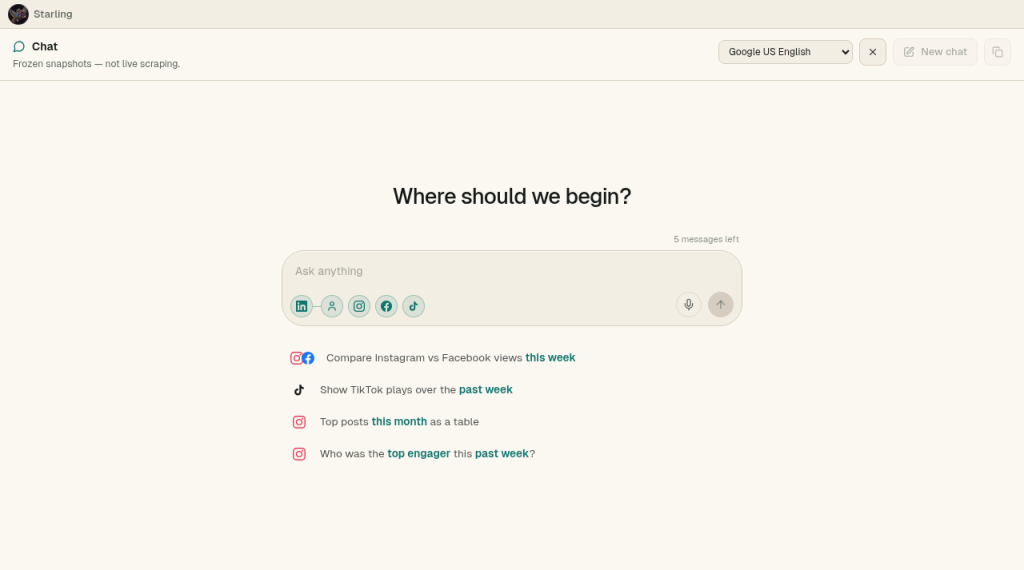Click Instagram icon next to Top posts
The width and height of the screenshot is (1024, 570).
(299, 422)
